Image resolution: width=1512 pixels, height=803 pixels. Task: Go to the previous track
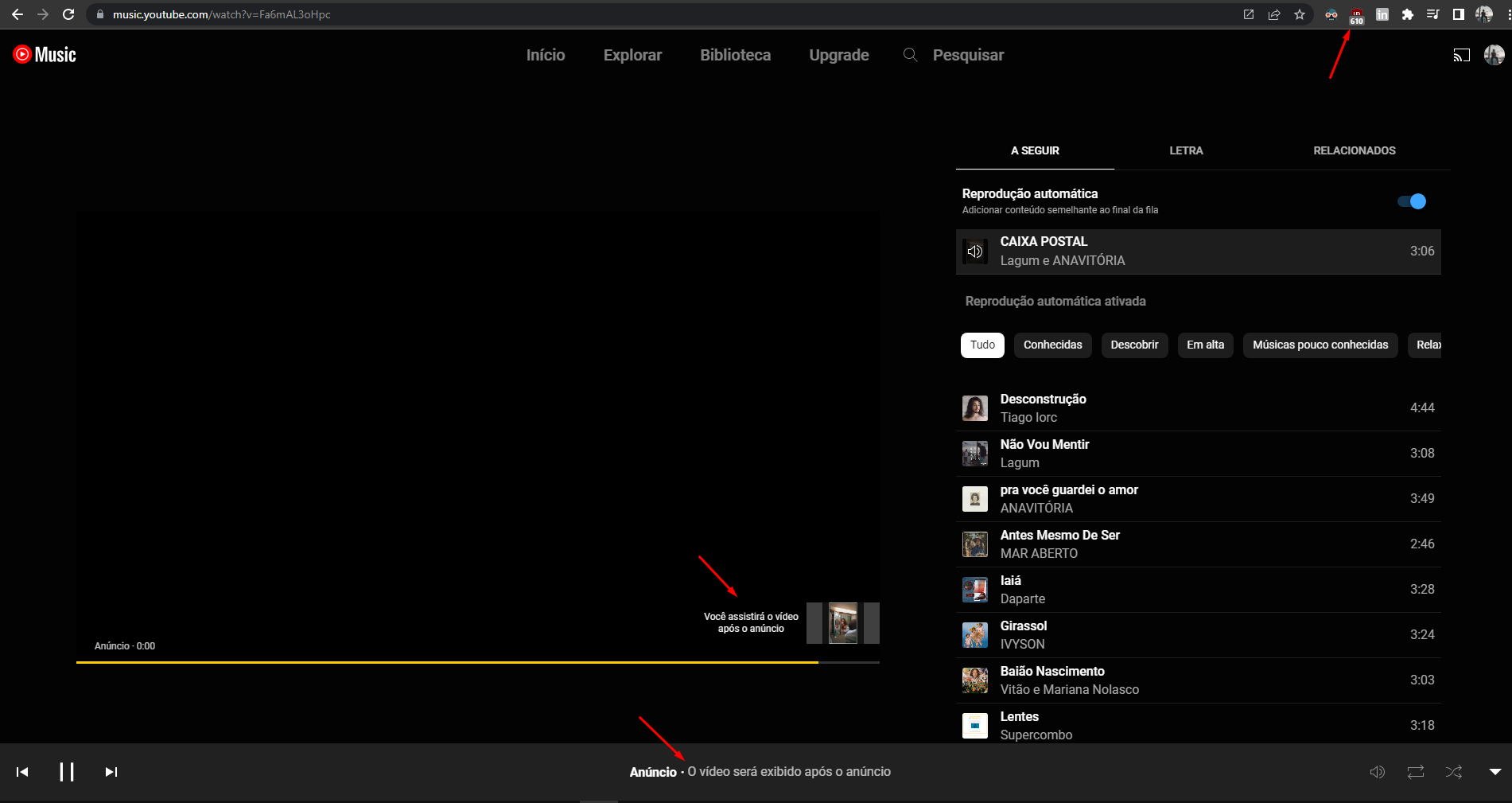click(x=21, y=771)
